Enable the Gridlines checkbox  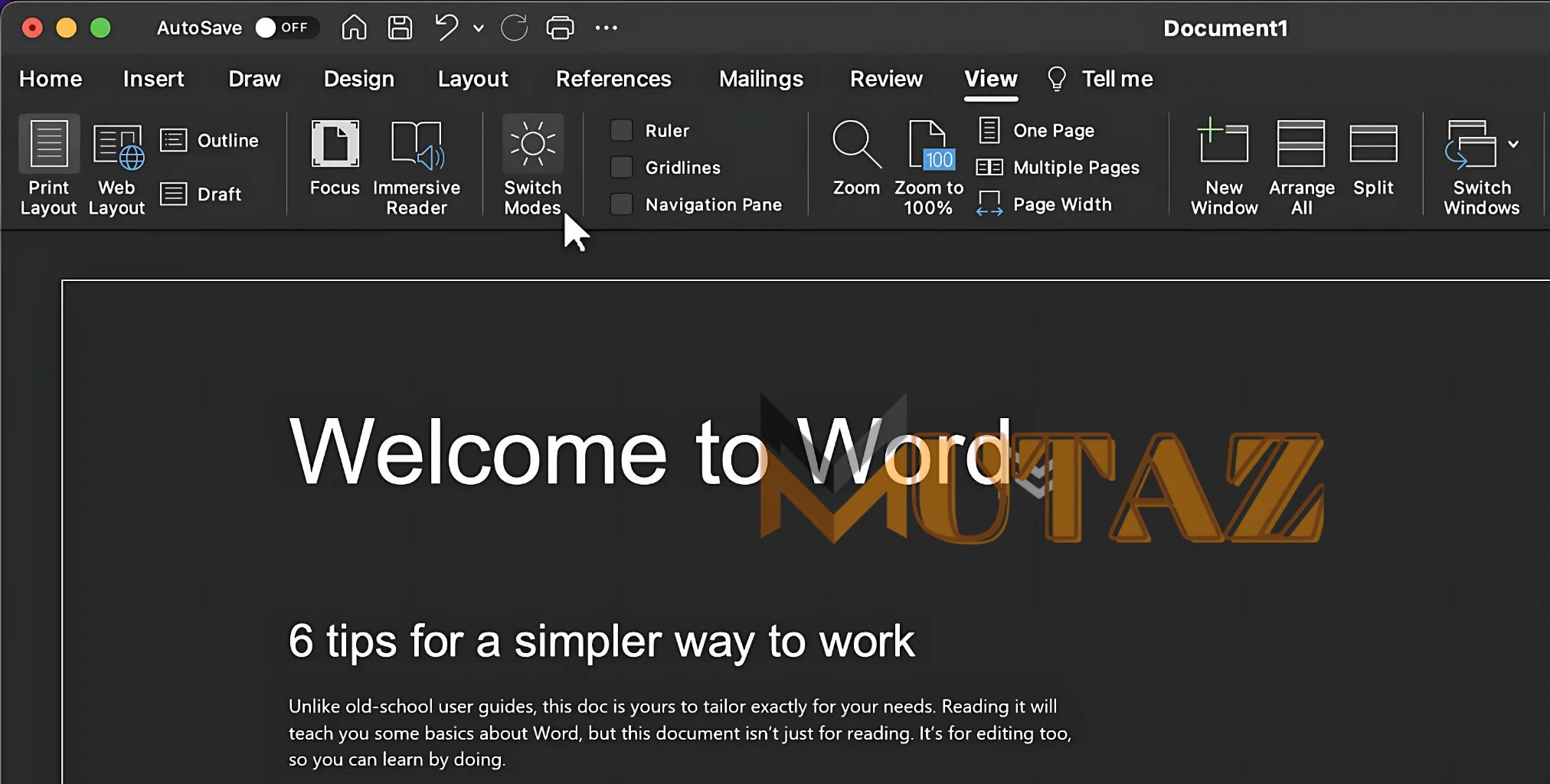click(x=622, y=167)
